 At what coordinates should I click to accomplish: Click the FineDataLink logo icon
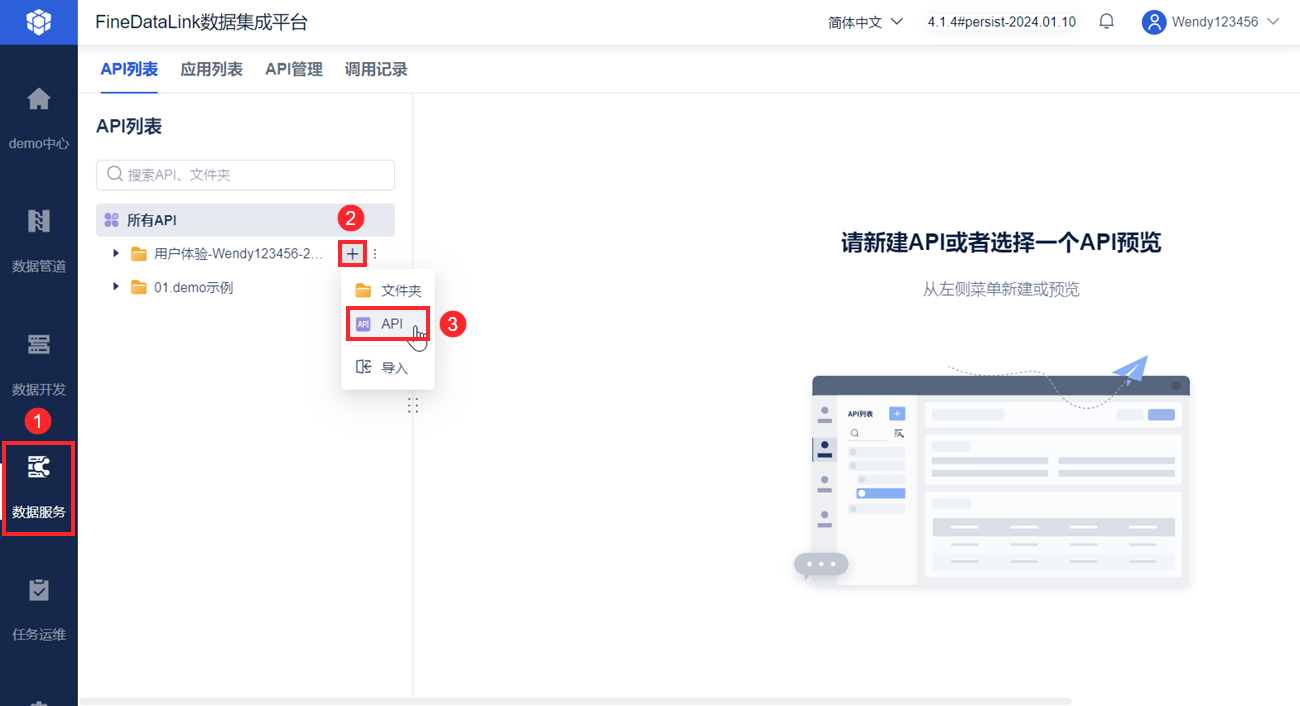click(x=38, y=22)
